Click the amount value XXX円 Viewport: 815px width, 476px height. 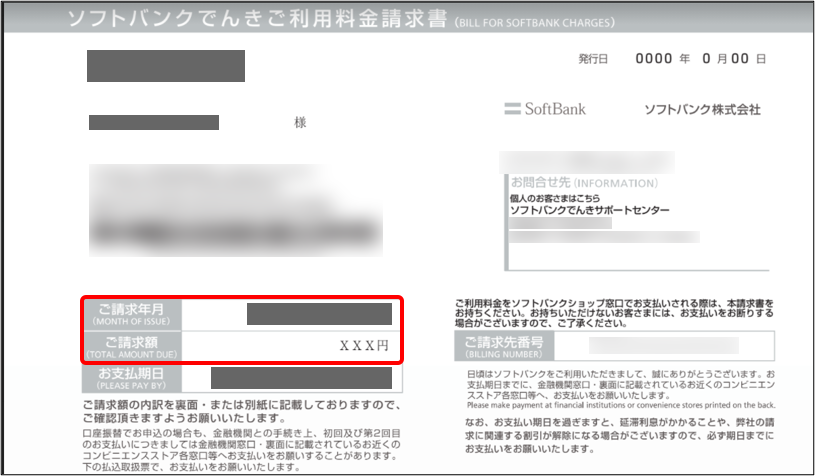[x=364, y=346]
